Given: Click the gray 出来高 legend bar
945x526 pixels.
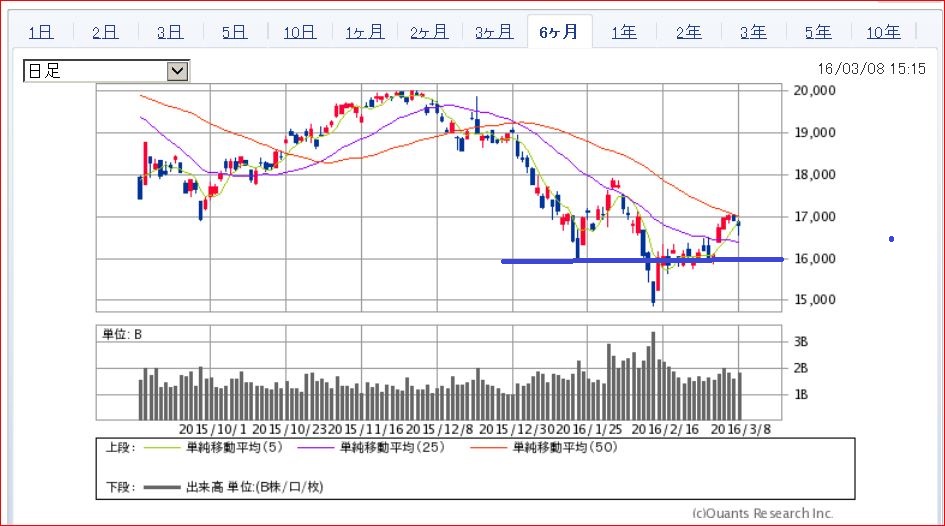Looking at the screenshot, I should (161, 487).
